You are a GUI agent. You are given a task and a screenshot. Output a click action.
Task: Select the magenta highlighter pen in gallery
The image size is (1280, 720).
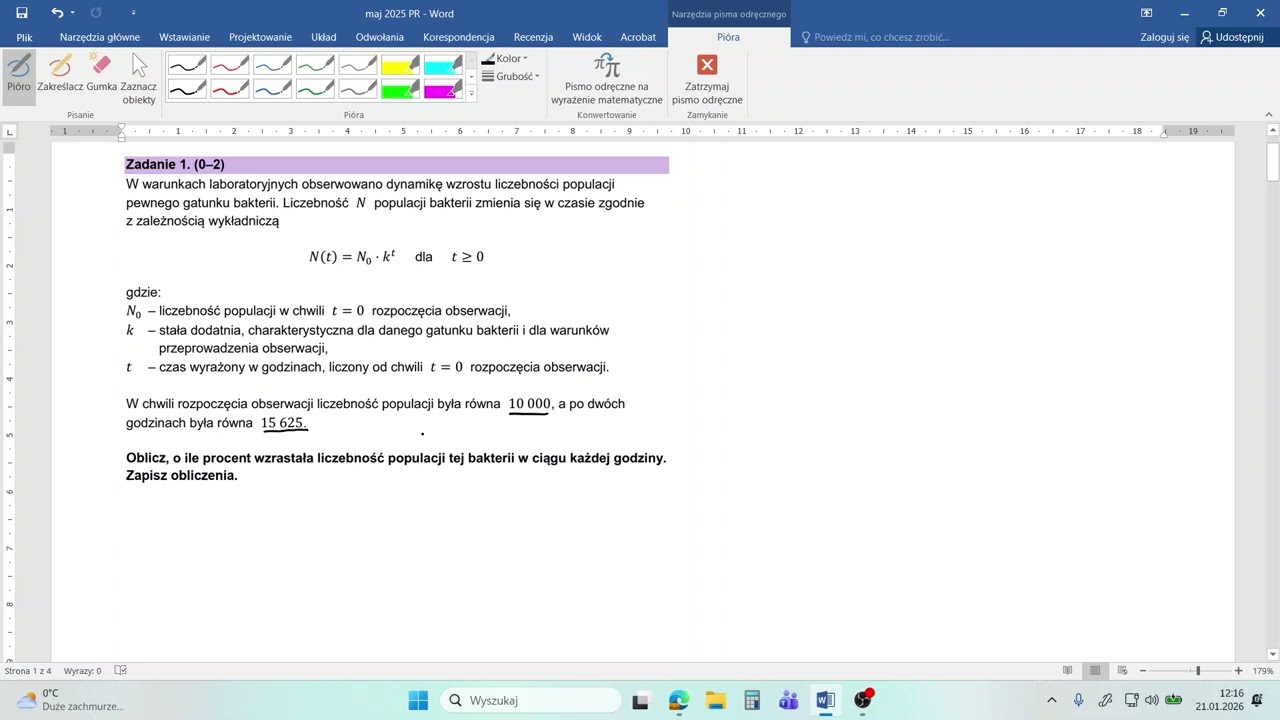(442, 89)
